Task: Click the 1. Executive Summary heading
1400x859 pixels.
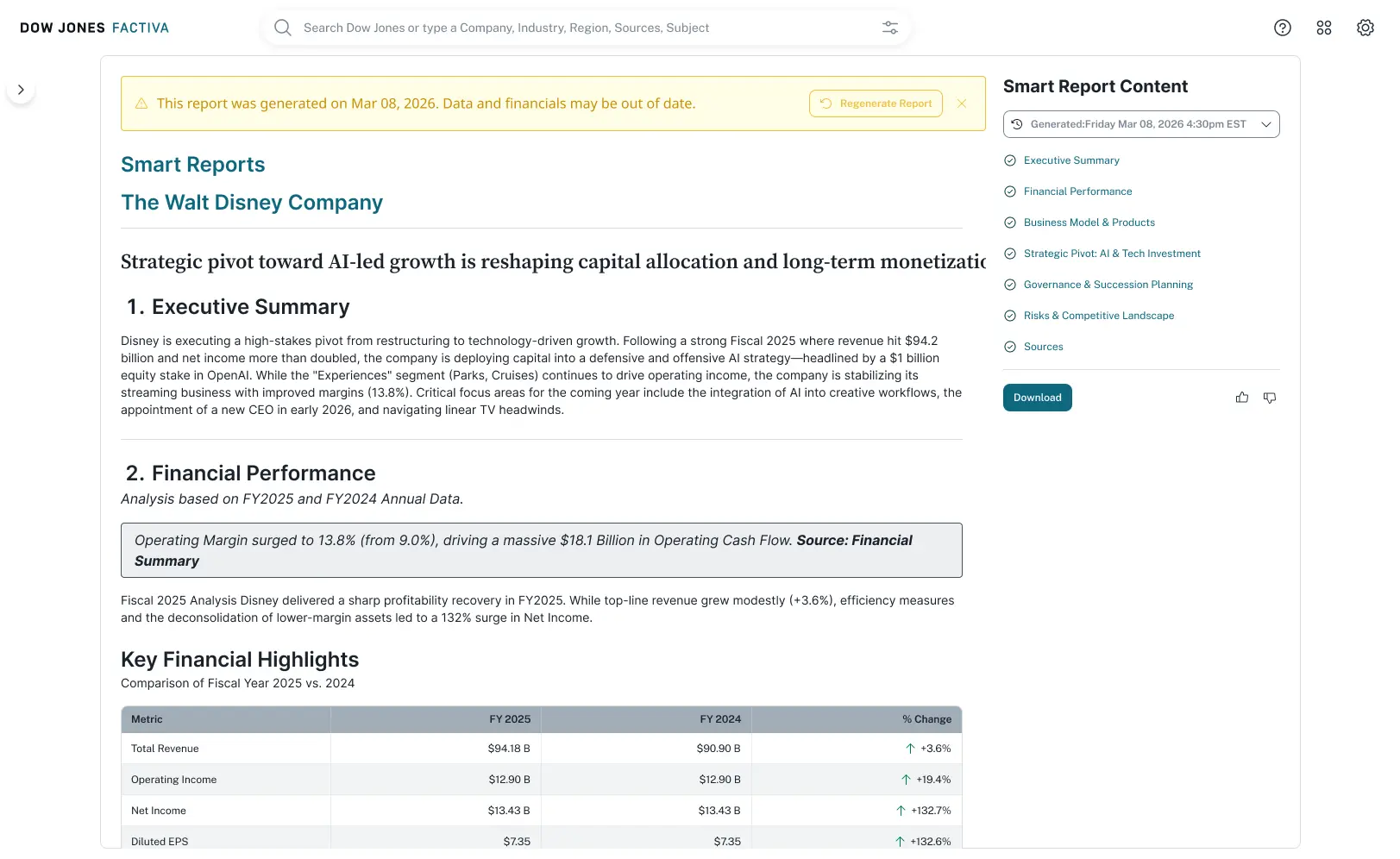Action: pyautogui.click(x=238, y=307)
